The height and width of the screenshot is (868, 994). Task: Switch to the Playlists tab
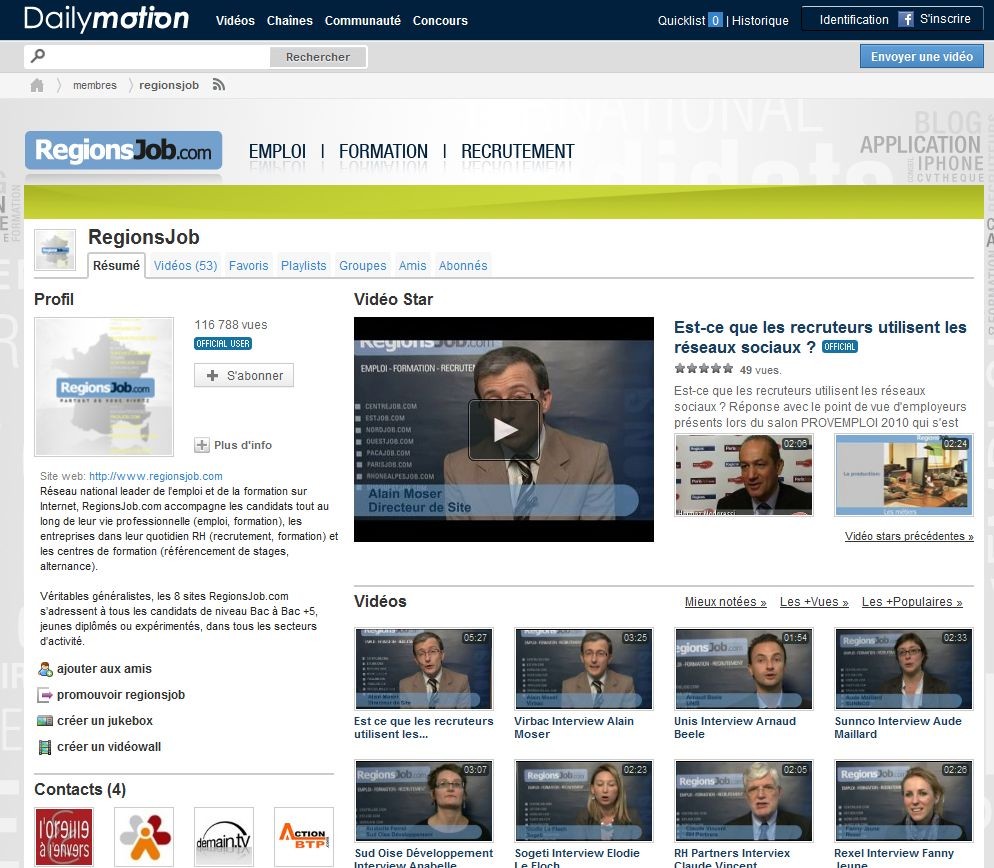[304, 266]
